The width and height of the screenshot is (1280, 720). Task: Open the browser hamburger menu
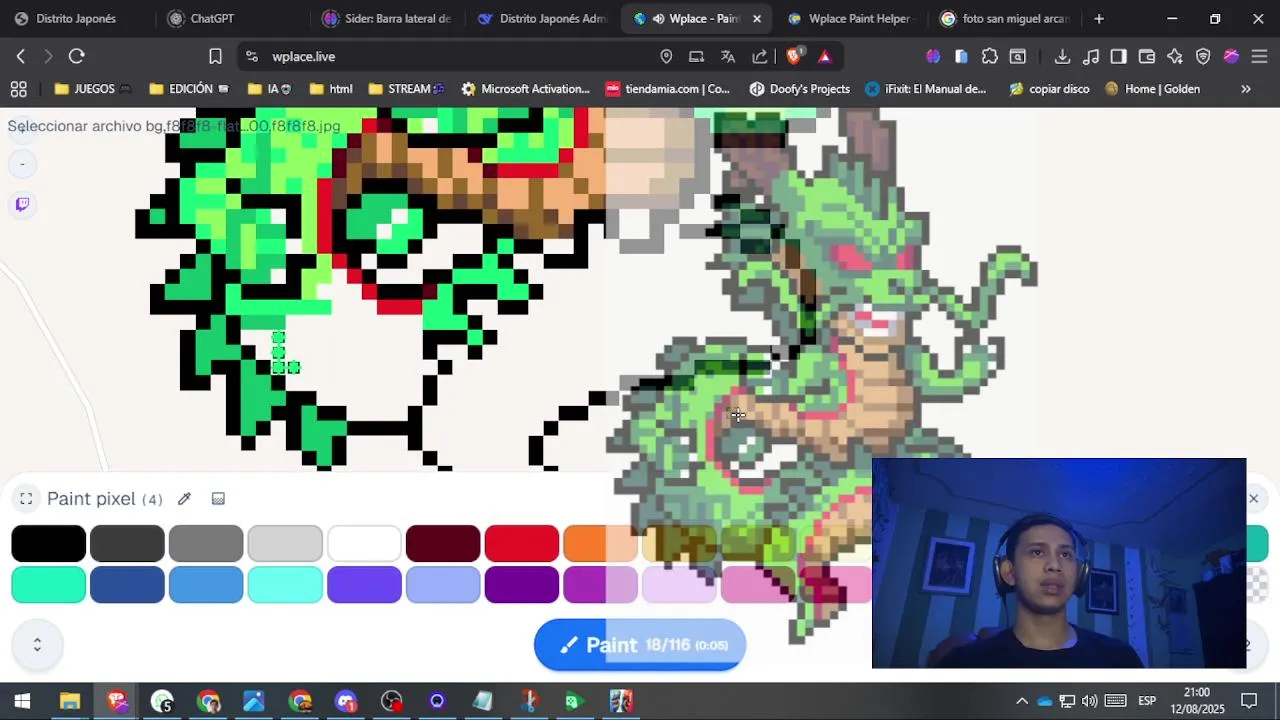[1259, 57]
